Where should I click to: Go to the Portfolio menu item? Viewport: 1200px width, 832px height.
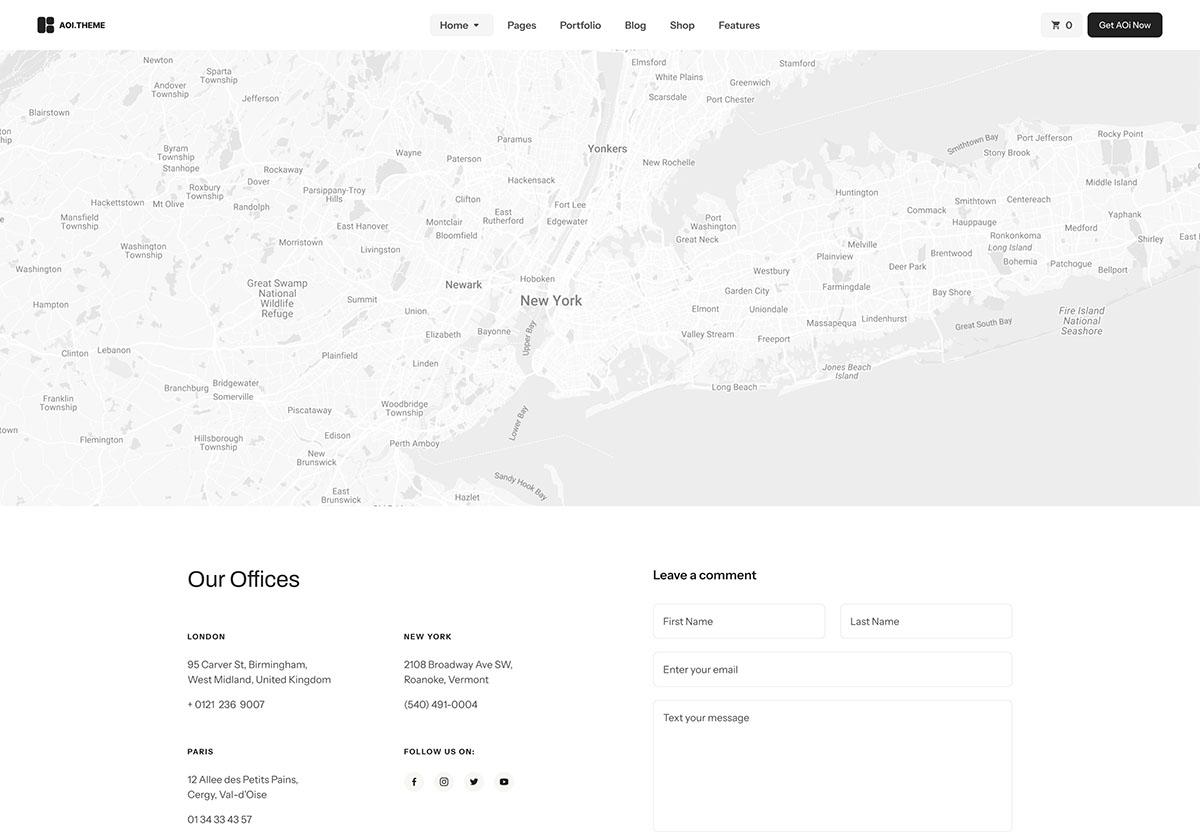[580, 25]
